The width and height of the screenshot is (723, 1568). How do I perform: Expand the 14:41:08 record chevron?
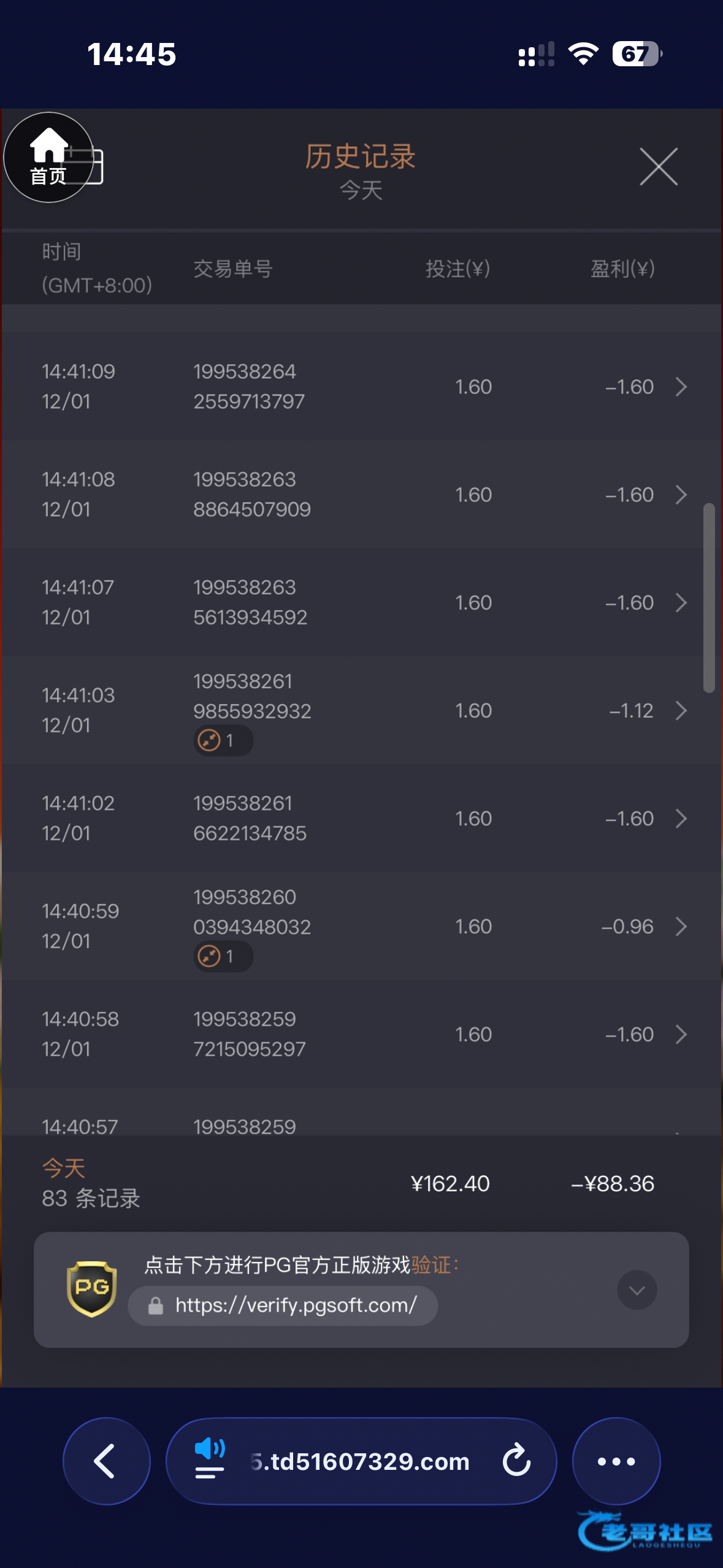click(681, 495)
